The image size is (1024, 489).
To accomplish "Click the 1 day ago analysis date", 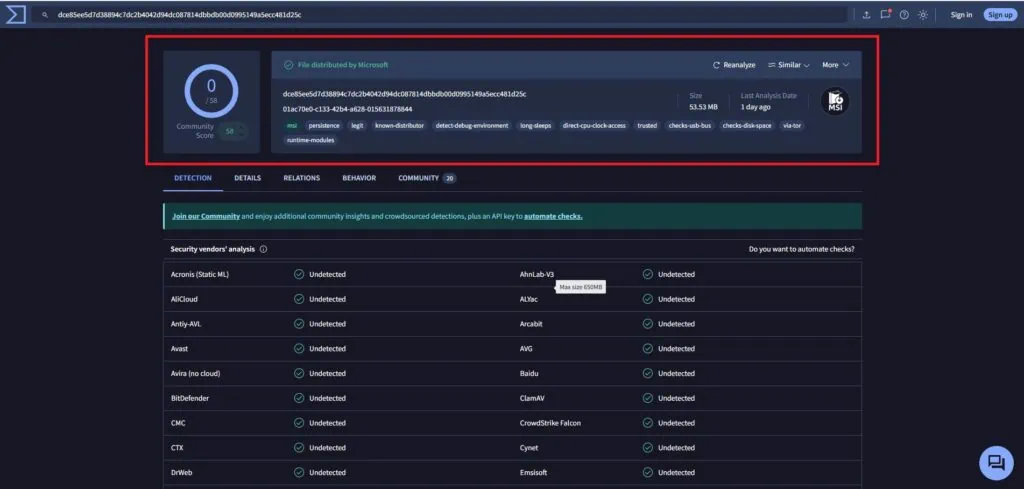I will click(756, 106).
